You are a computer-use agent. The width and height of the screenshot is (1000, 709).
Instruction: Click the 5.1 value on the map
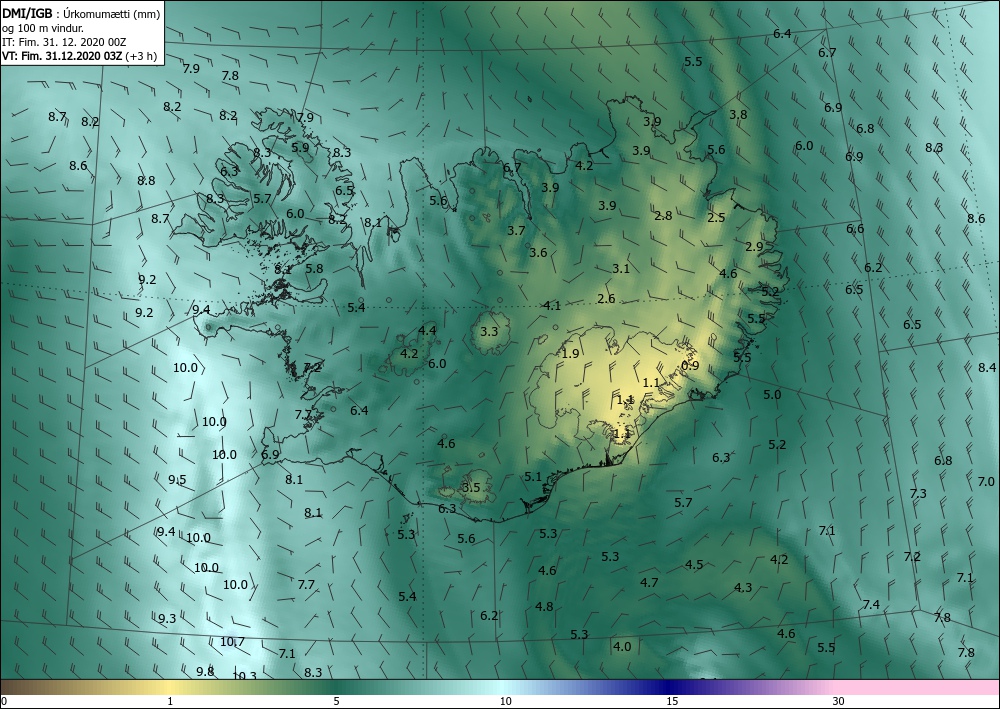(533, 476)
